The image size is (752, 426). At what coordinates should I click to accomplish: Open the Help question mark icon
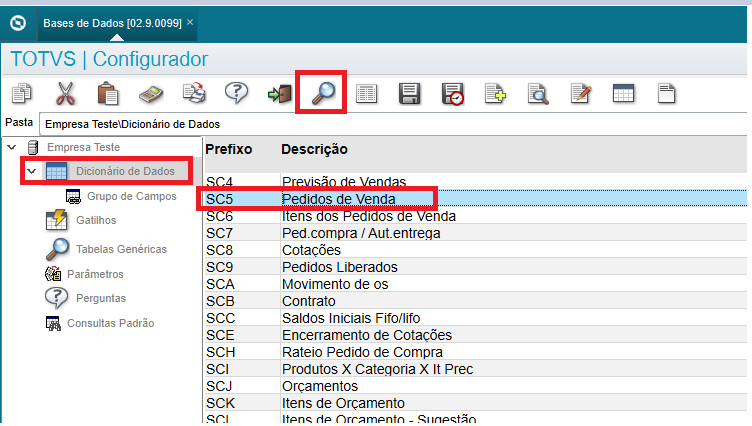[236, 93]
